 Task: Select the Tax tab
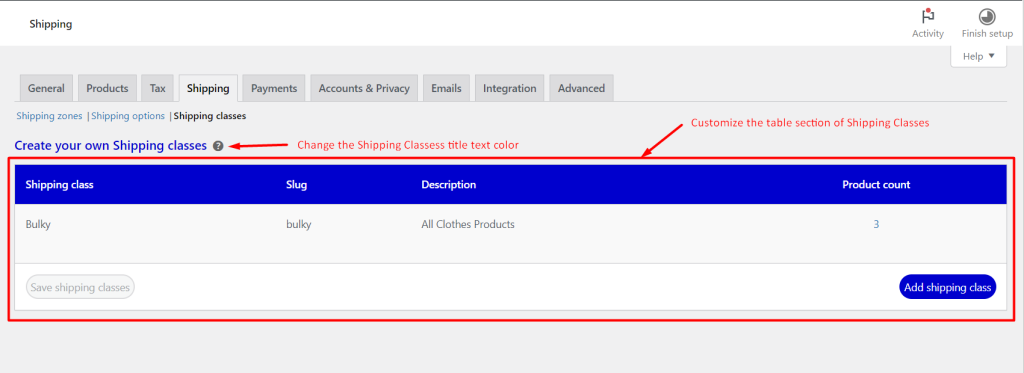tap(157, 88)
